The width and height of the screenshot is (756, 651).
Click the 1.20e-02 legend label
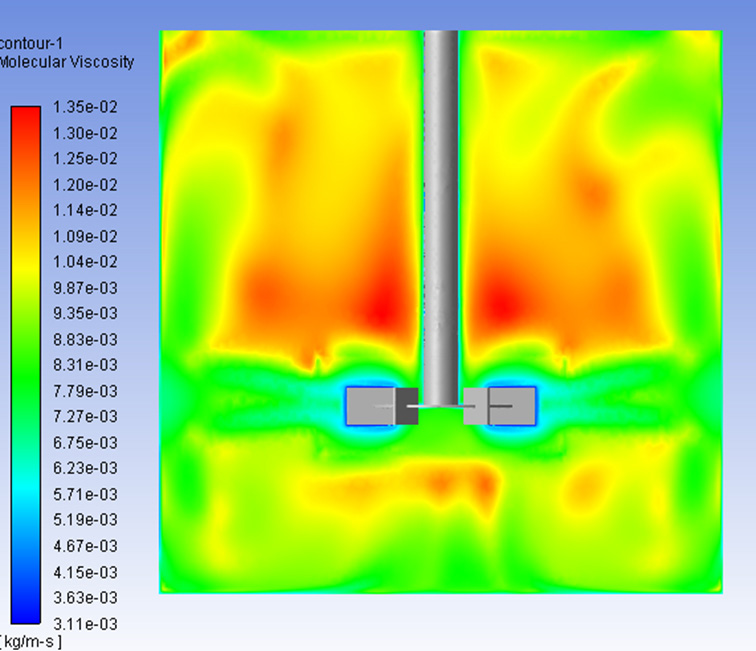(x=85, y=185)
